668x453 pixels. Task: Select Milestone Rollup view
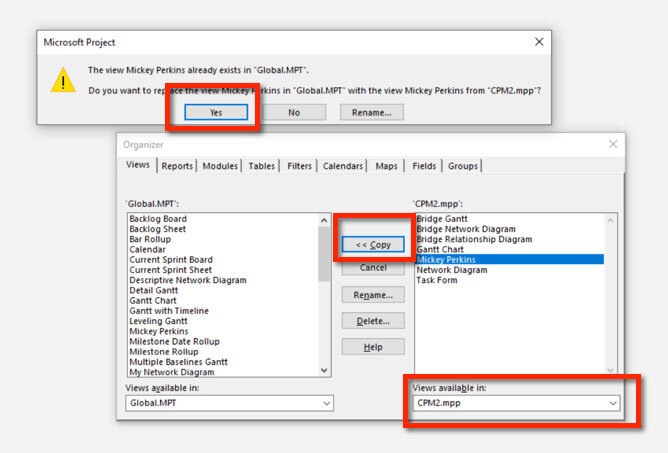pyautogui.click(x=164, y=352)
